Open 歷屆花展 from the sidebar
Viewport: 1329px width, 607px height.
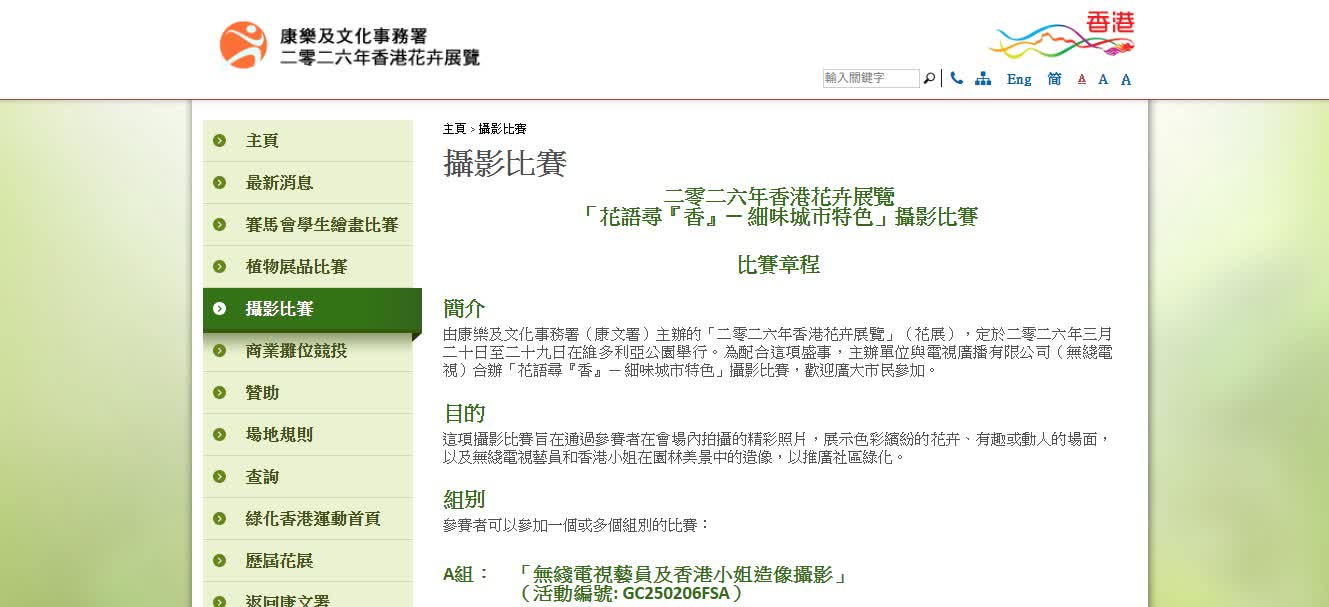(x=279, y=561)
